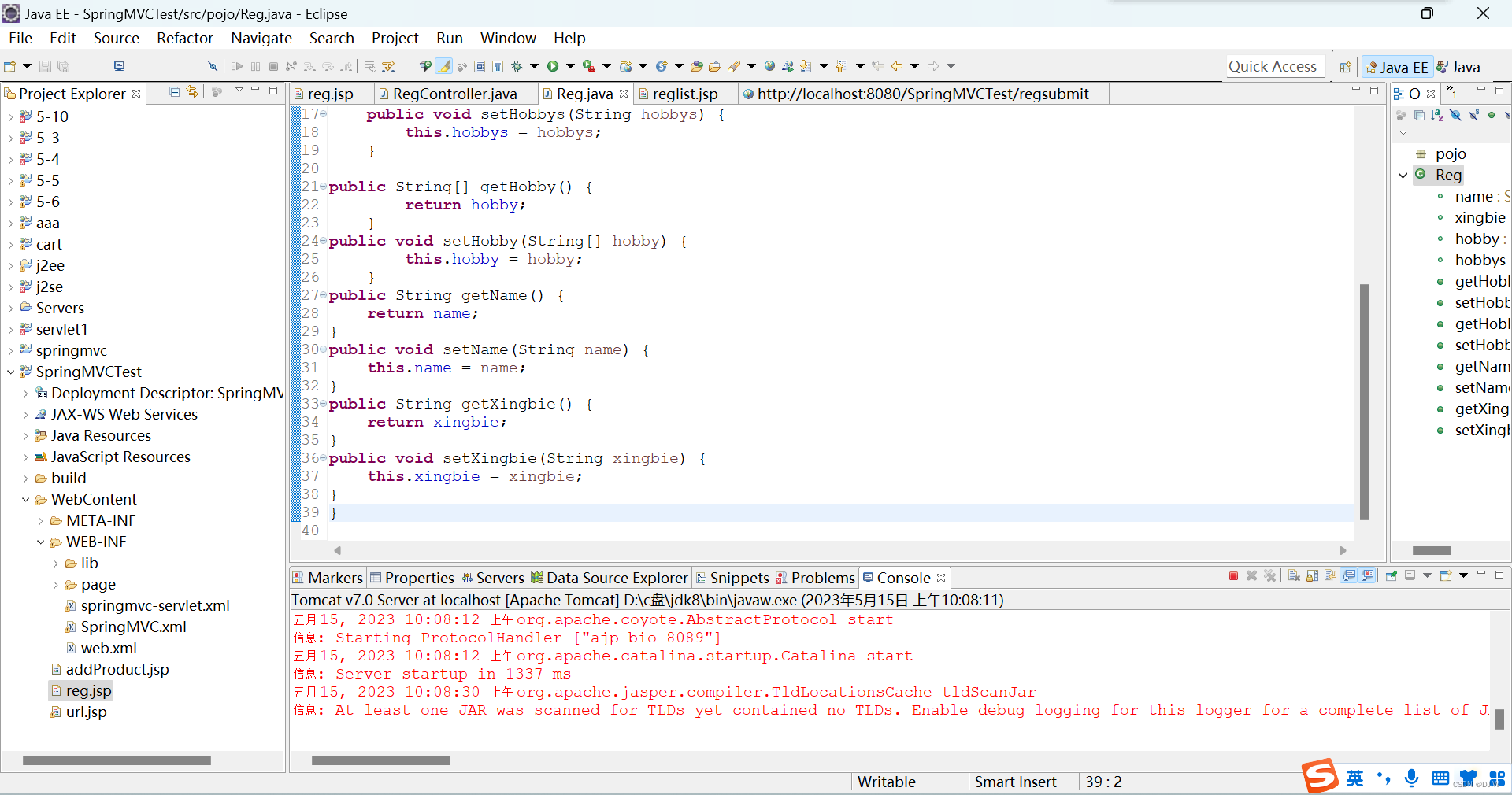Image resolution: width=1512 pixels, height=795 pixels.
Task: Click the Resume debug icon
Action: click(x=237, y=67)
